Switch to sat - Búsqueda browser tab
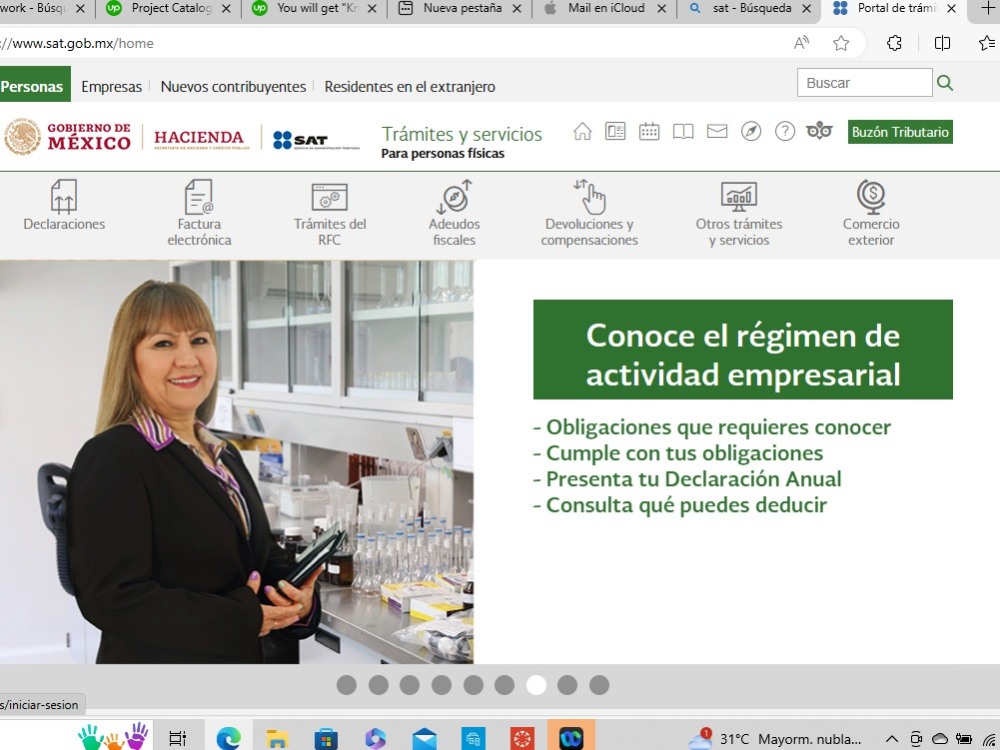Viewport: 1000px width, 750px height. click(x=751, y=8)
